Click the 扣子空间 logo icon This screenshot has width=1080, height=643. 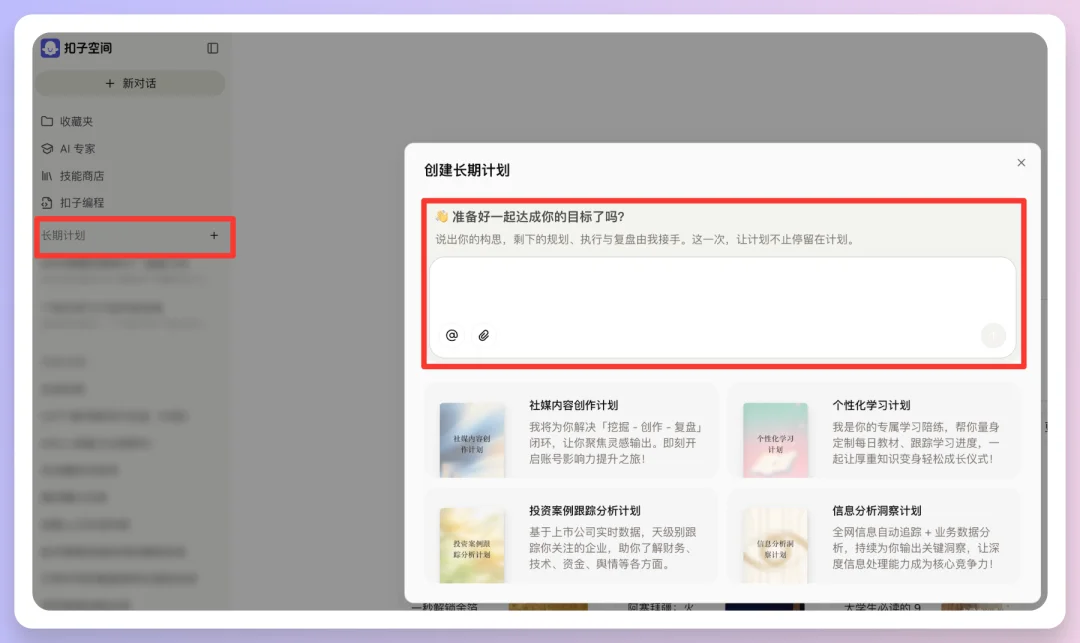point(50,47)
